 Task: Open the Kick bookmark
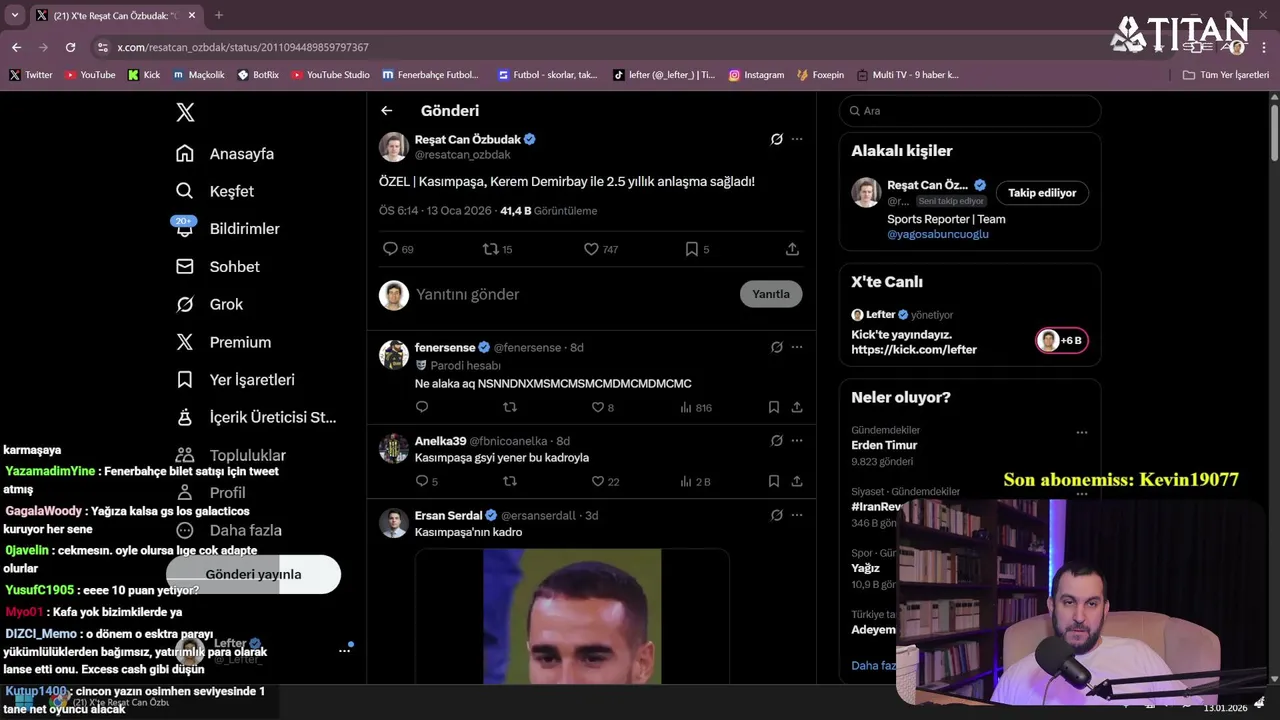pyautogui.click(x=144, y=75)
